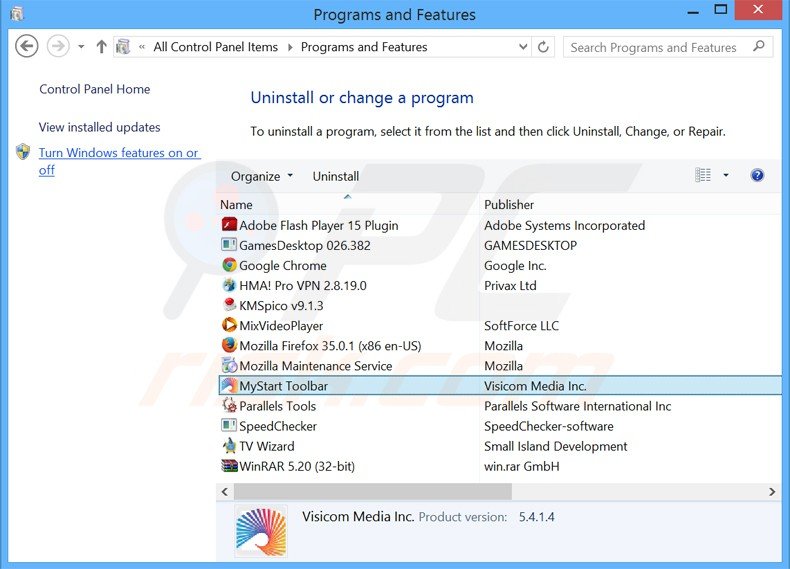Click the scrollbar's right arrow

tap(772, 491)
